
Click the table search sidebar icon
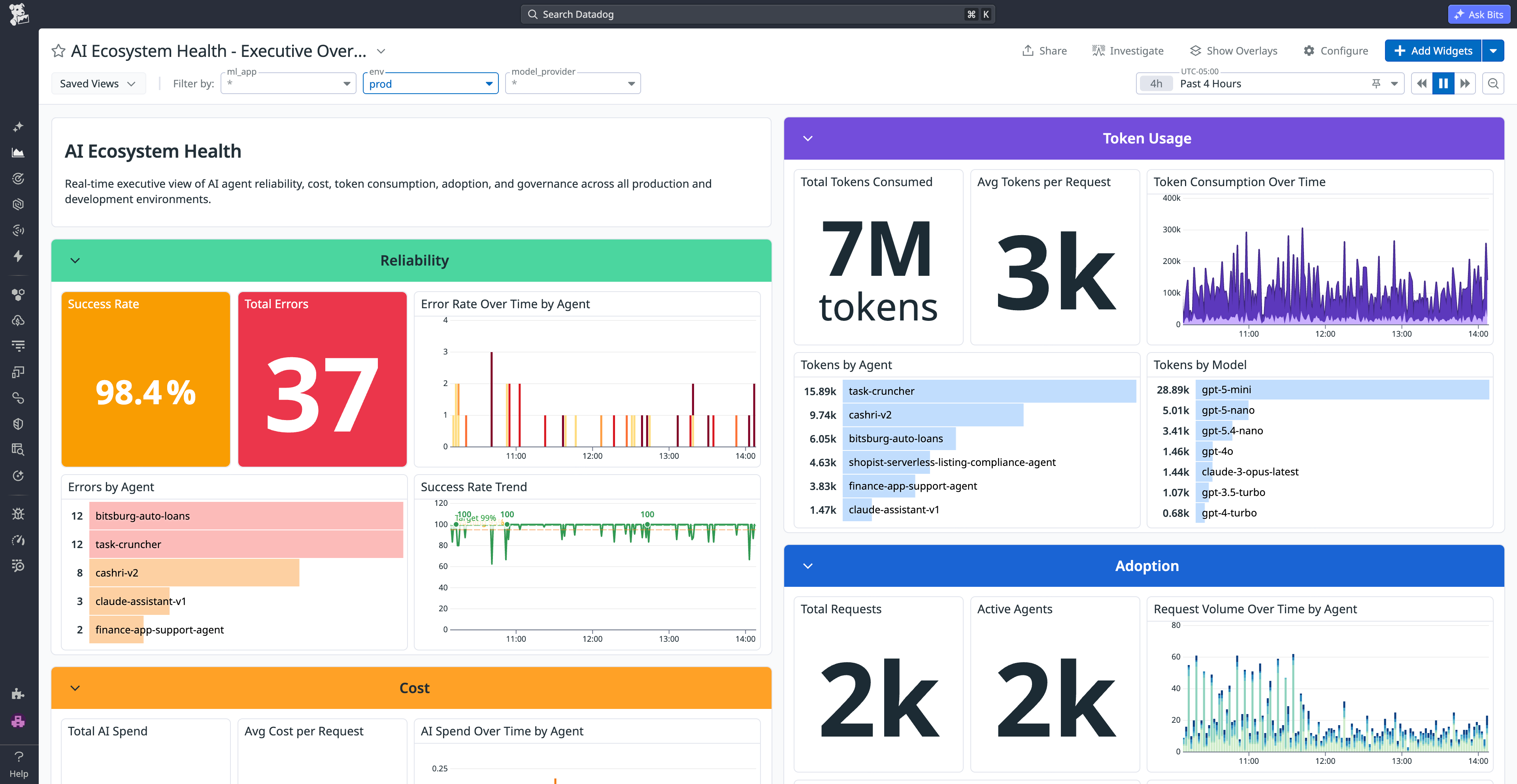tap(18, 450)
